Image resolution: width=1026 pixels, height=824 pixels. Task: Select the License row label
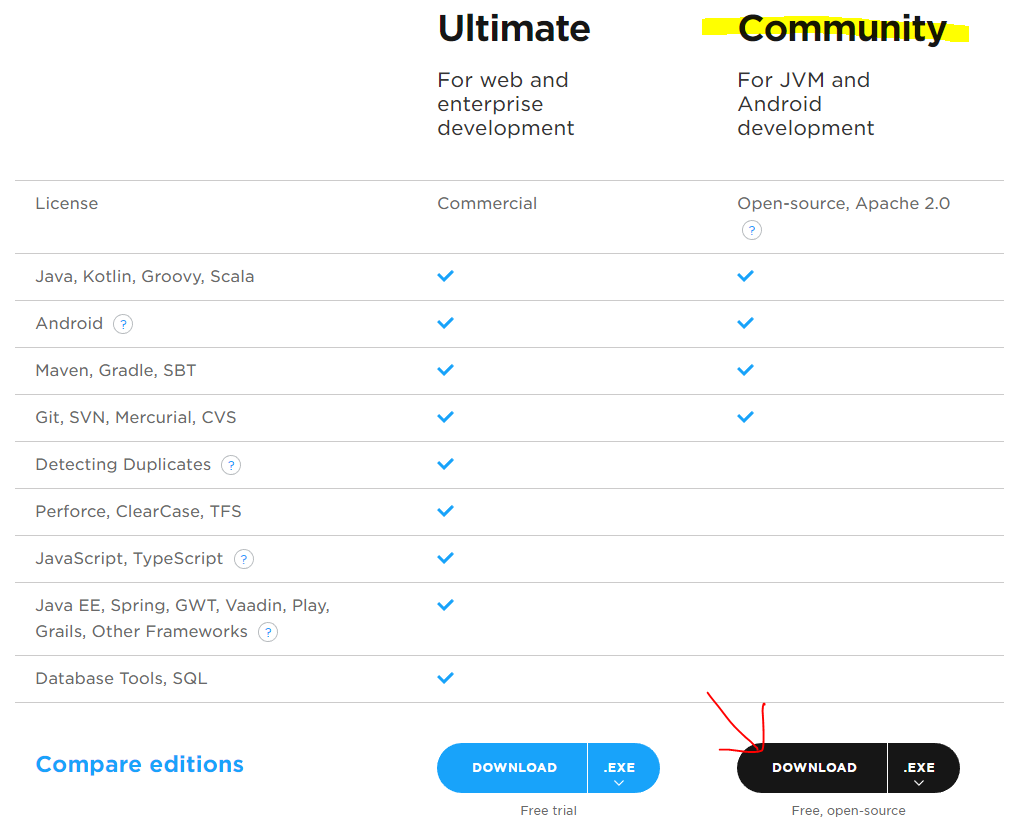(67, 204)
